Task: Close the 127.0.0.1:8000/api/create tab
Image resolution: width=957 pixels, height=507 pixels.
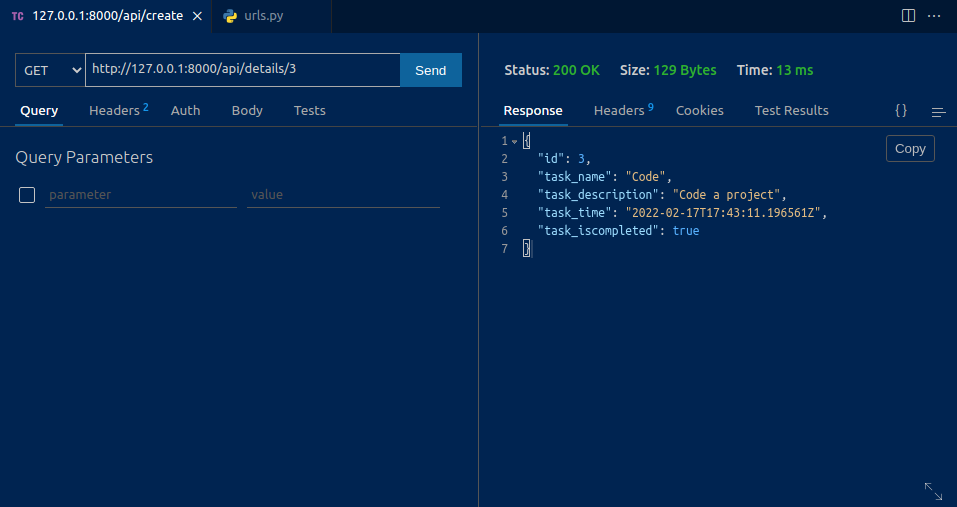Action: tap(196, 16)
